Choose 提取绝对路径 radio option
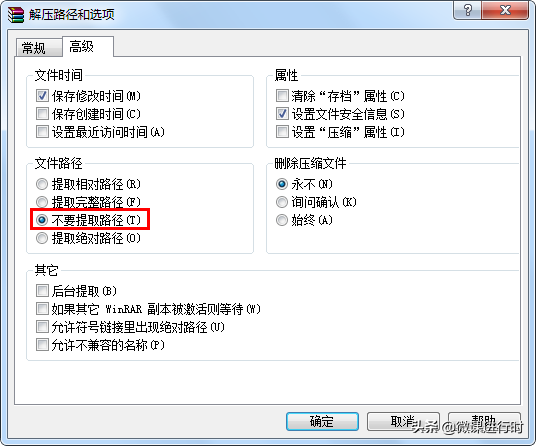The width and height of the screenshot is (536, 446). click(x=42, y=238)
